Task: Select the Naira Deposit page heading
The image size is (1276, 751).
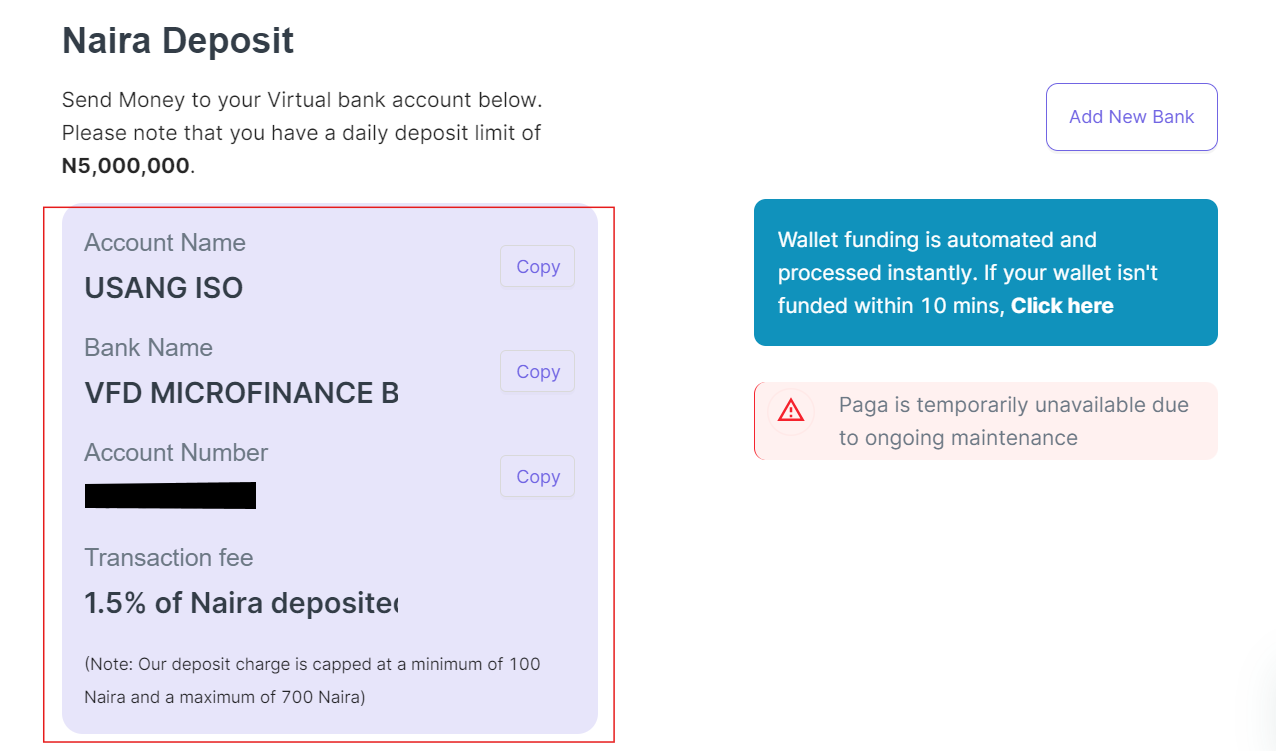Action: (x=178, y=40)
